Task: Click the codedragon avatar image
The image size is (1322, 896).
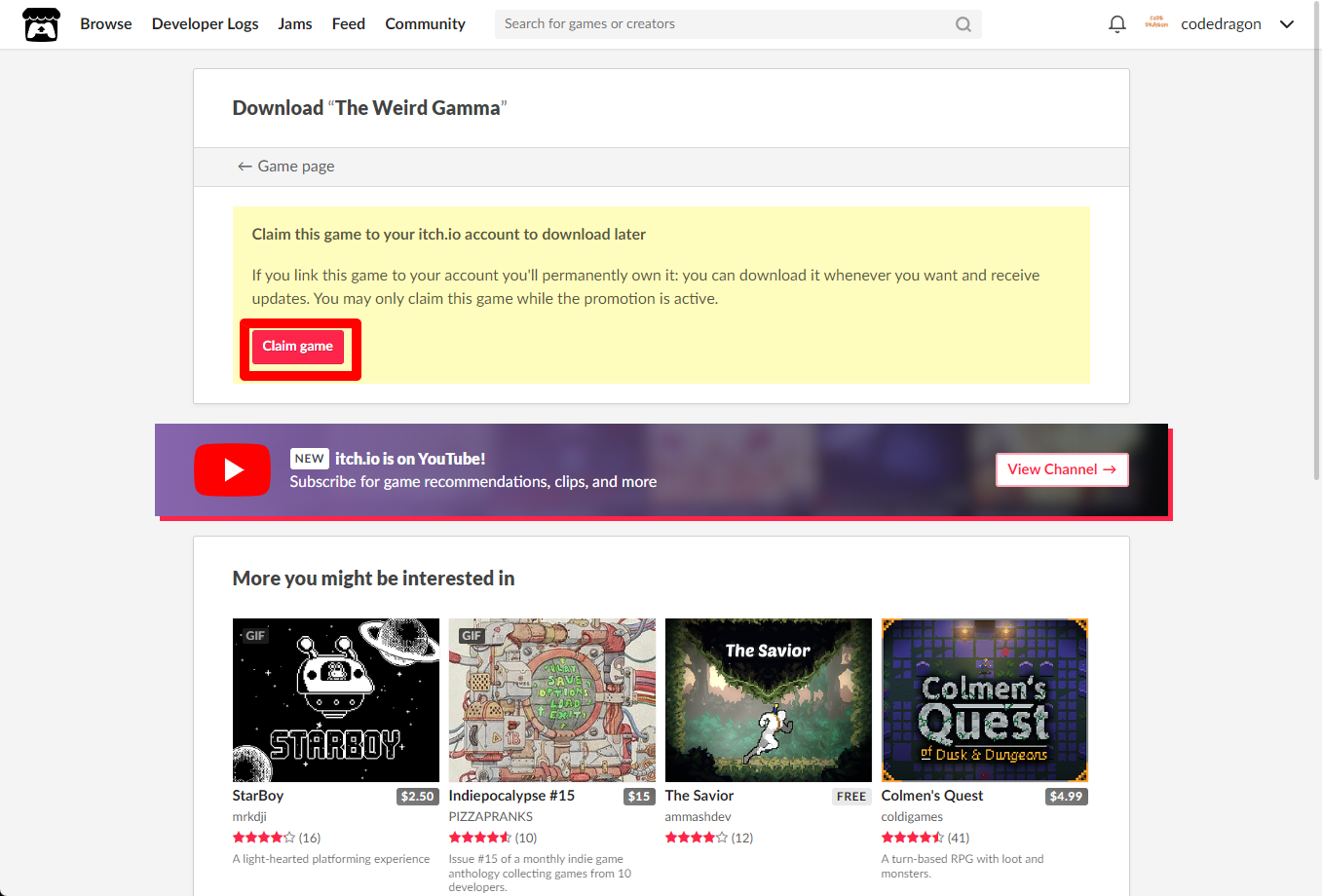Action: point(1156,22)
